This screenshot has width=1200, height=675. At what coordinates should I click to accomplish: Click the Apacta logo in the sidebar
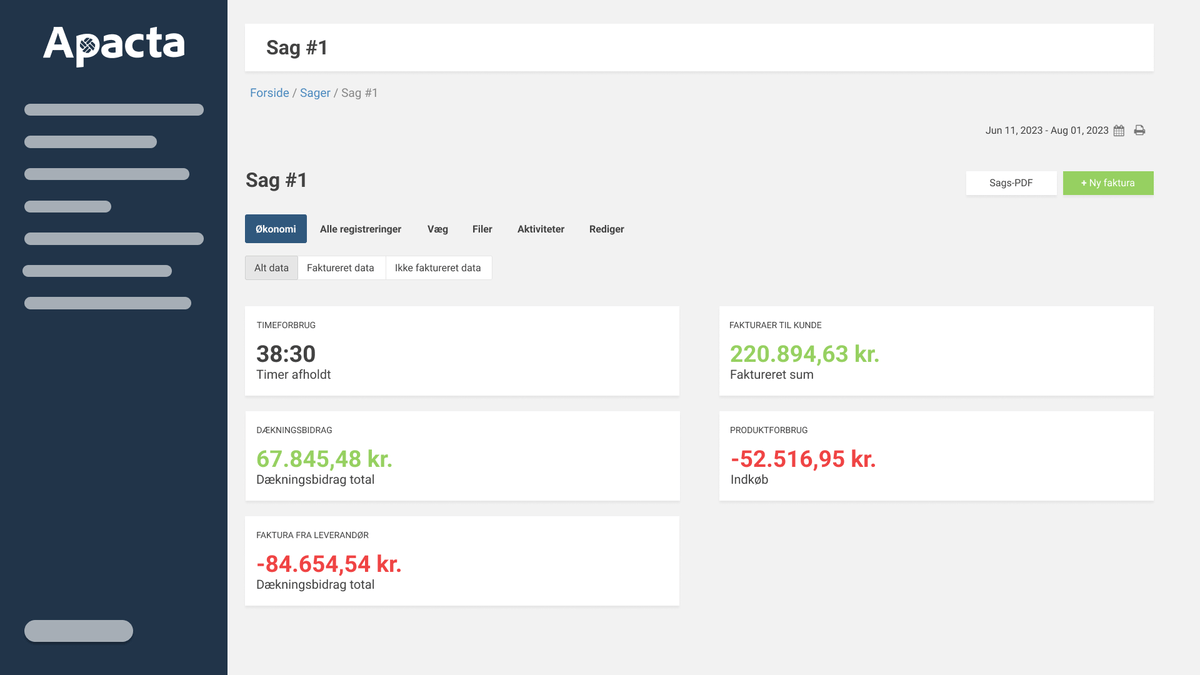pyautogui.click(x=114, y=45)
